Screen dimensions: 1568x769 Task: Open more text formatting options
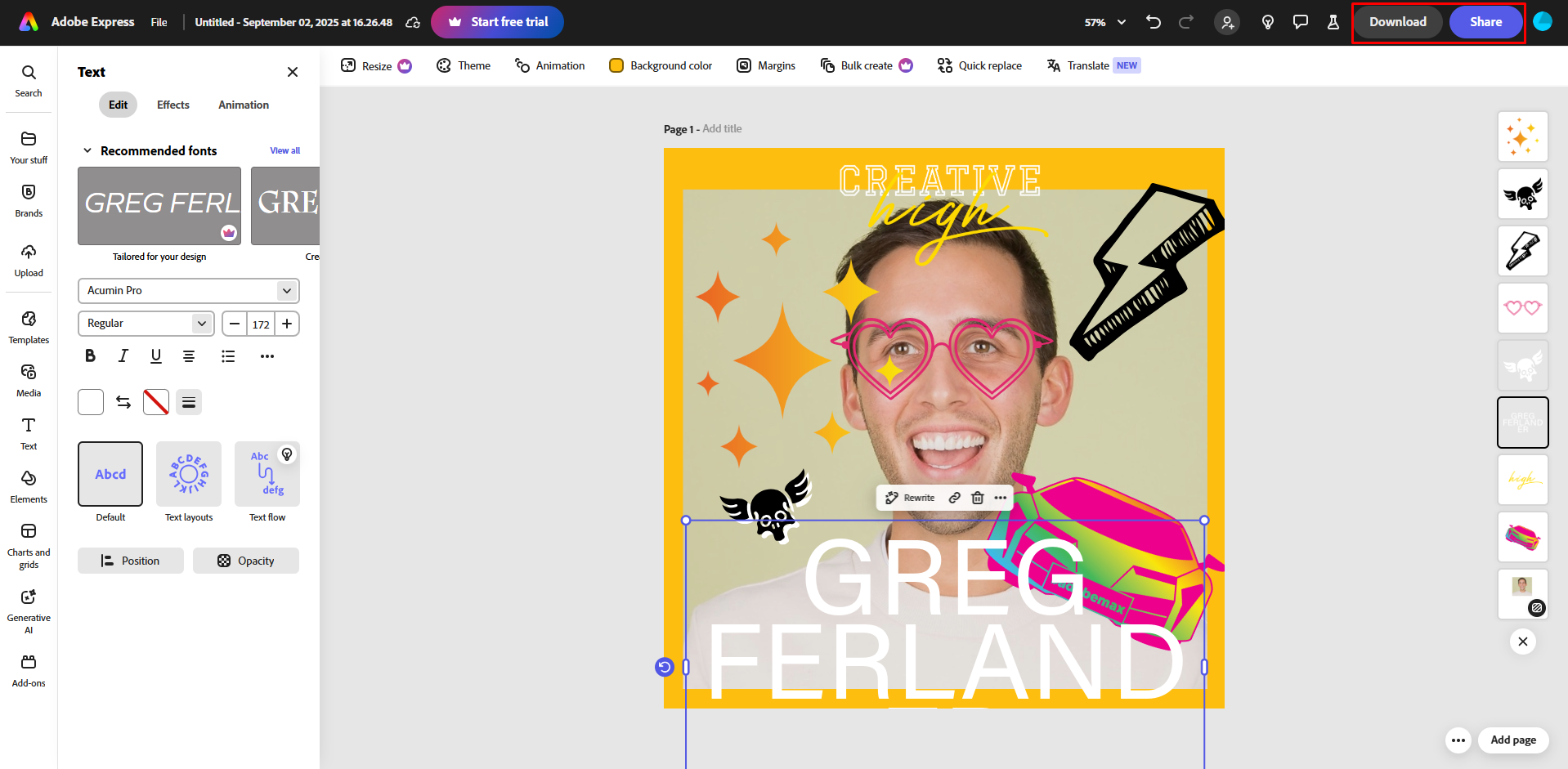267,356
